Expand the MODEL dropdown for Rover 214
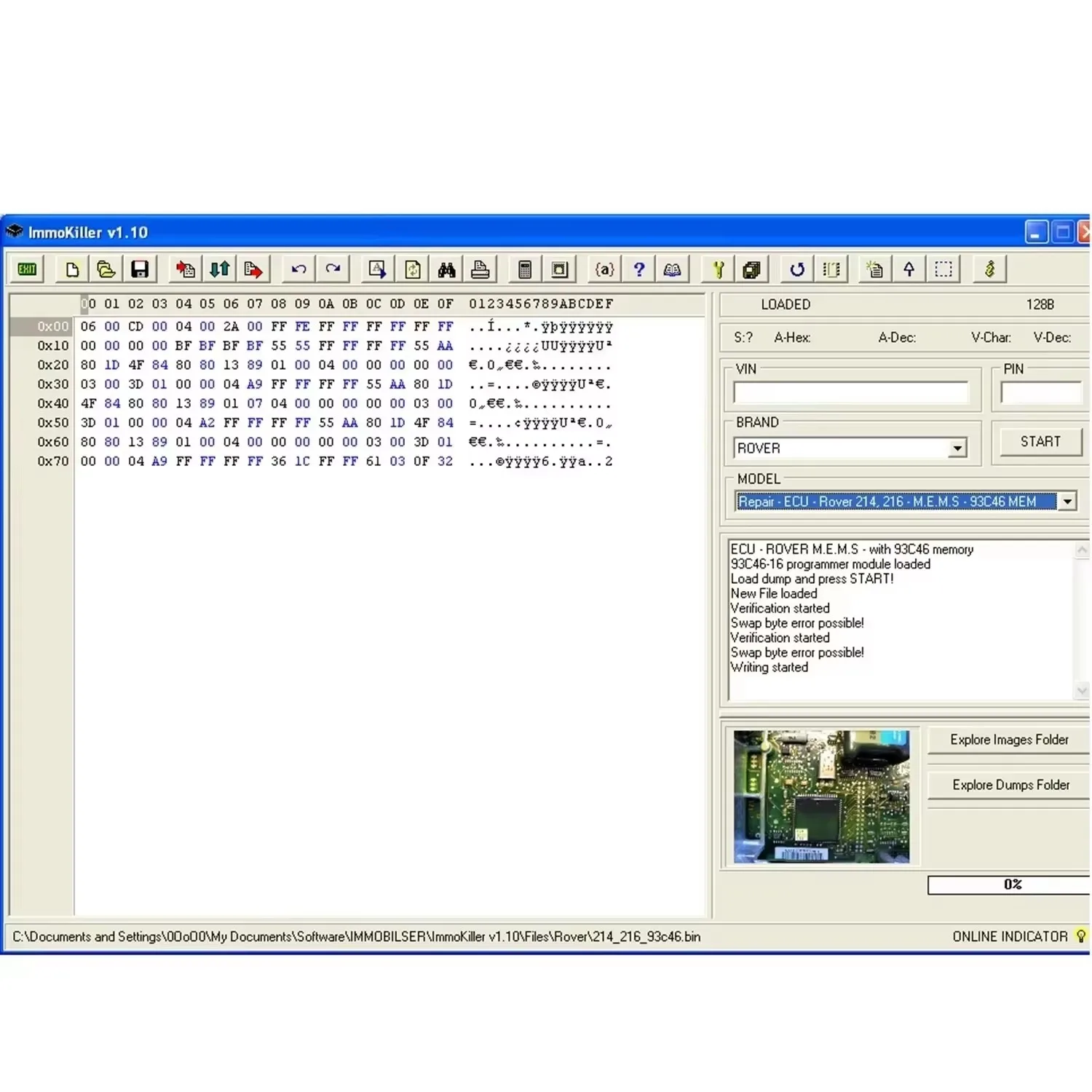 click(x=1068, y=501)
